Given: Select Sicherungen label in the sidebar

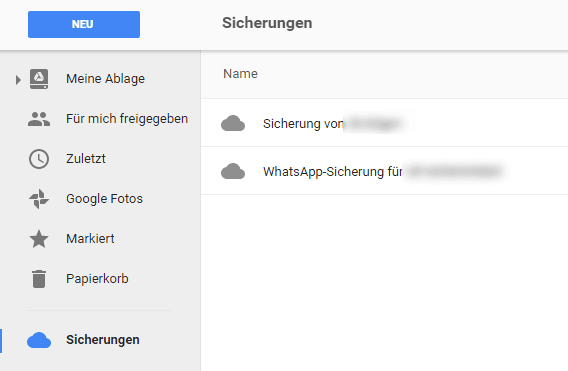Looking at the screenshot, I should [x=103, y=339].
